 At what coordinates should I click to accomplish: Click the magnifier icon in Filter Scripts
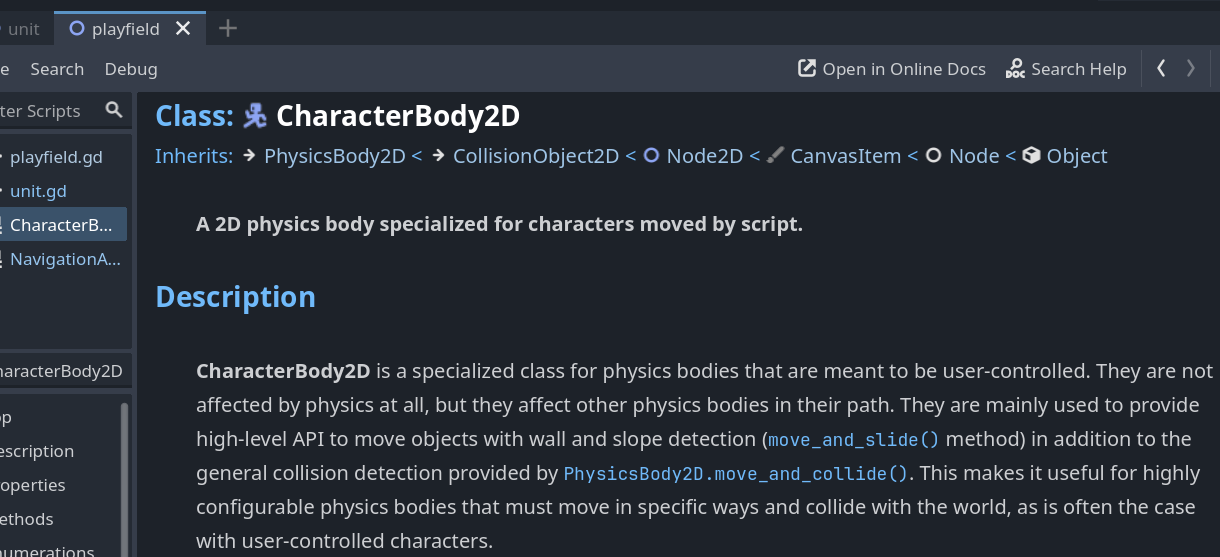pos(114,110)
